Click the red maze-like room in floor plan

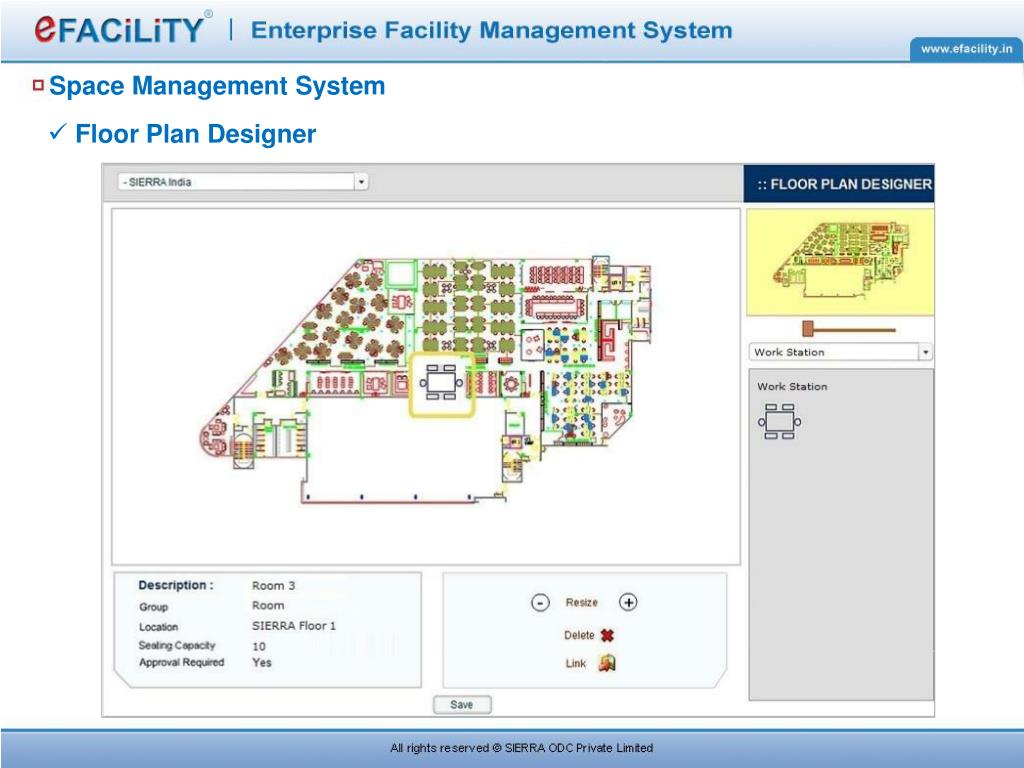607,340
